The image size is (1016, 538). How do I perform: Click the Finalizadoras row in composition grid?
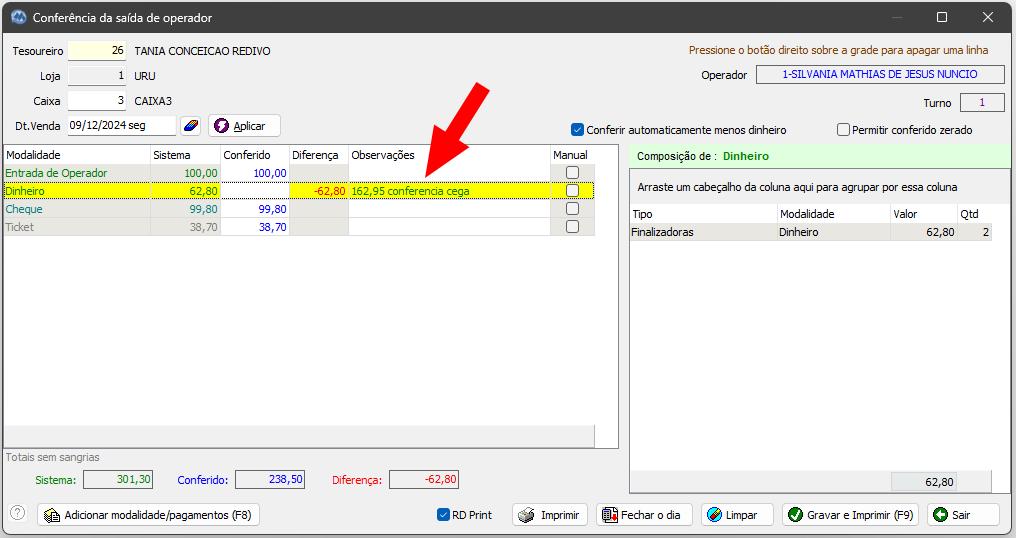[811, 232]
